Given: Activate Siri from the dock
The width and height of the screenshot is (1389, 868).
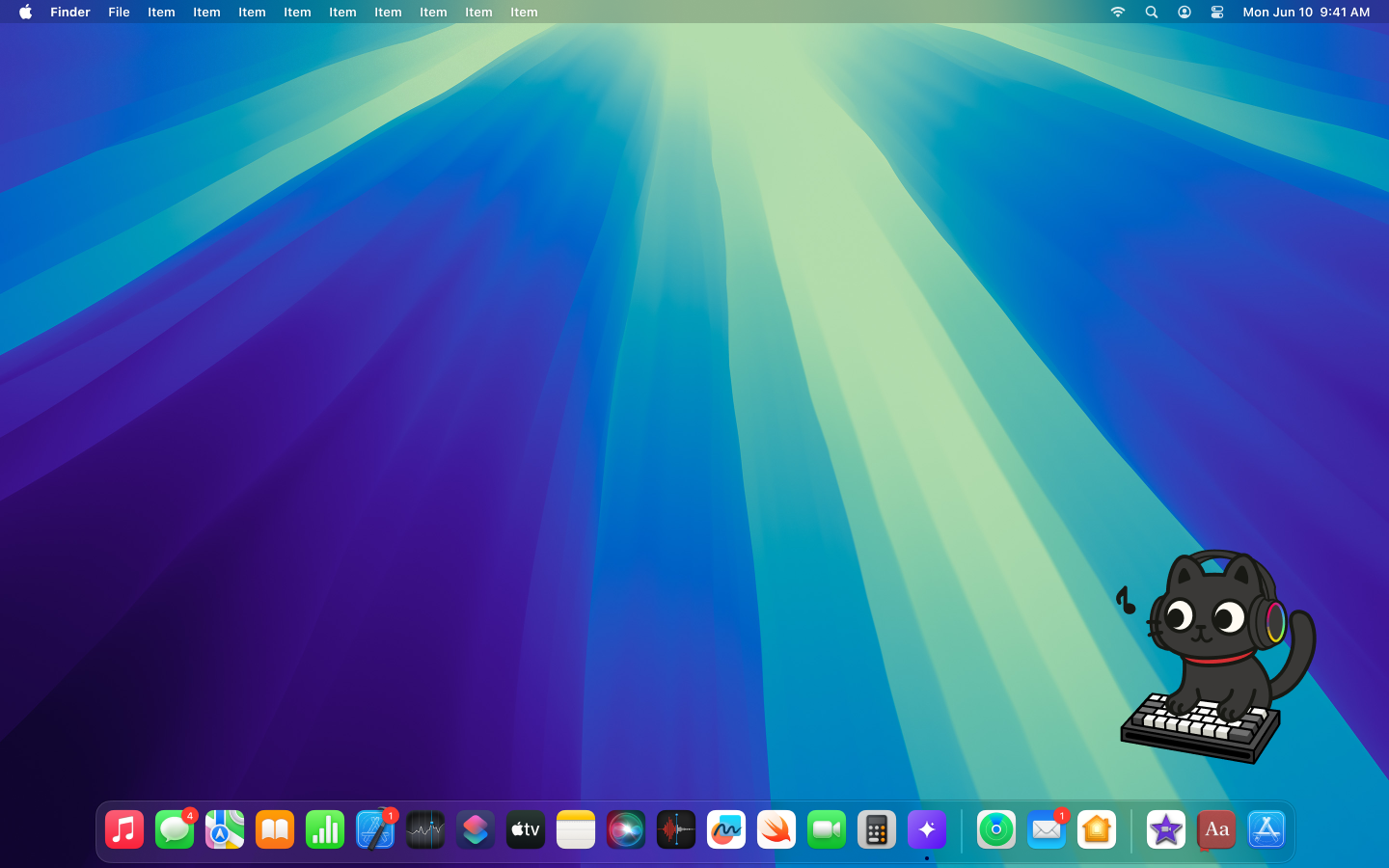Looking at the screenshot, I should coord(626,829).
